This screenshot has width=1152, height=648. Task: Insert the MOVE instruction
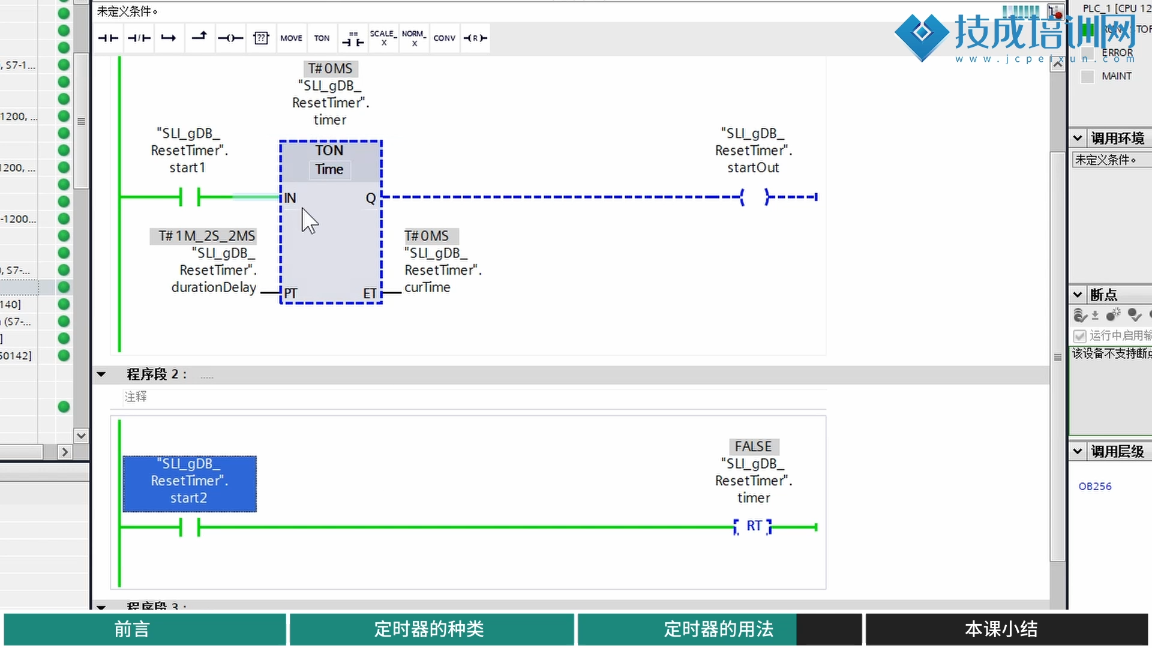tap(291, 38)
